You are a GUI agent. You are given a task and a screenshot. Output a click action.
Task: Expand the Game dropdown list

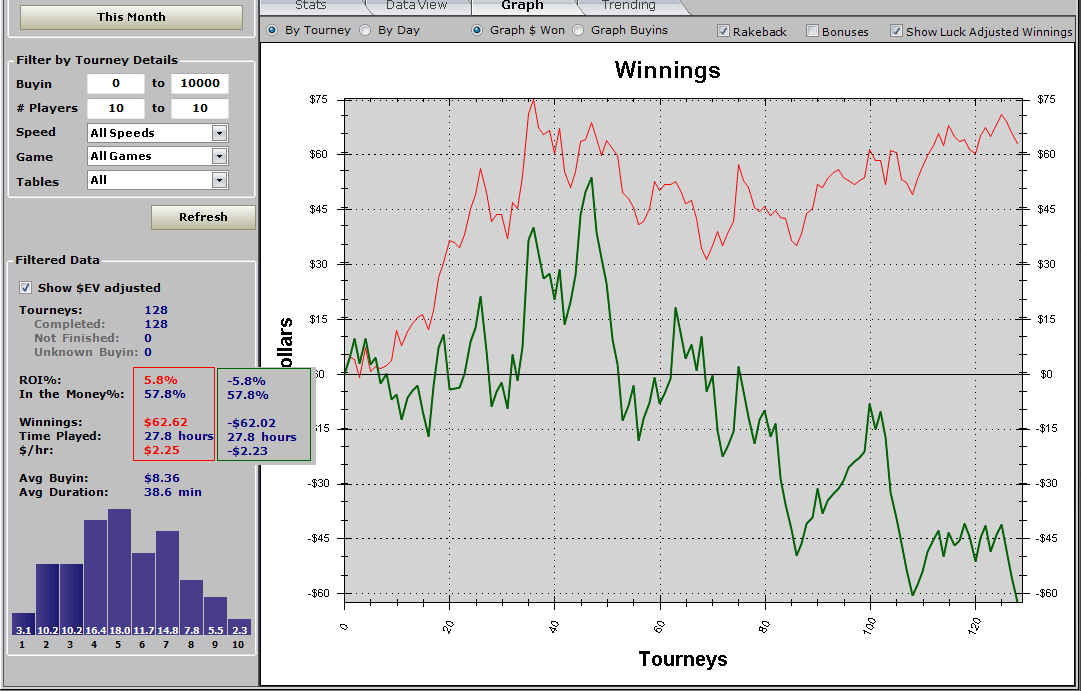pos(219,156)
